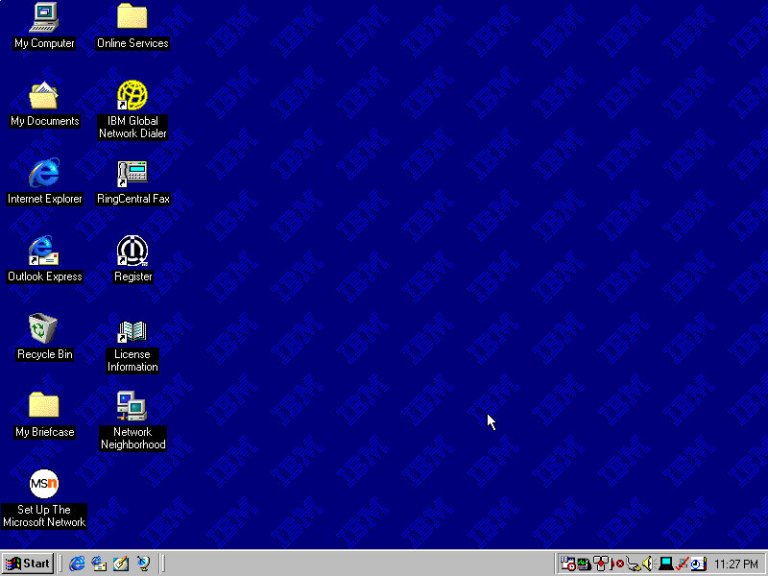This screenshot has height=576, width=768.
Task: Click the Quick Launch toolbar drag handle
Action: [61, 563]
